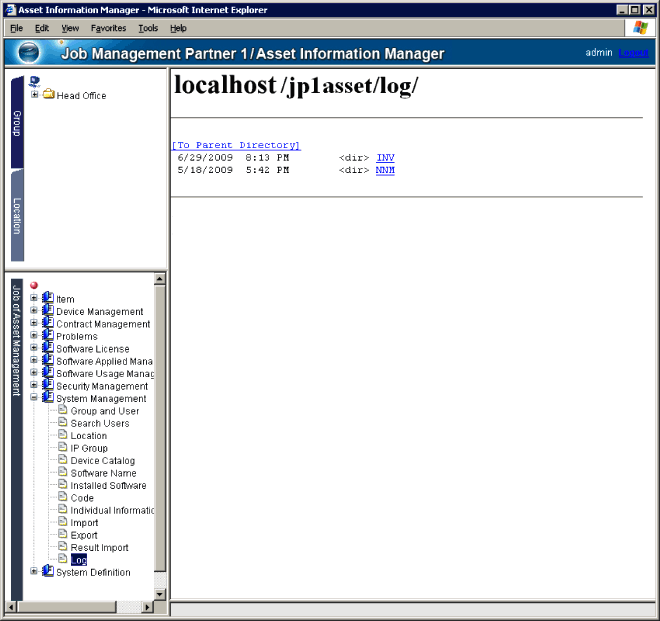This screenshot has width=660, height=621.
Task: Click the network computer icon above Head Office
Action: [x=35, y=81]
